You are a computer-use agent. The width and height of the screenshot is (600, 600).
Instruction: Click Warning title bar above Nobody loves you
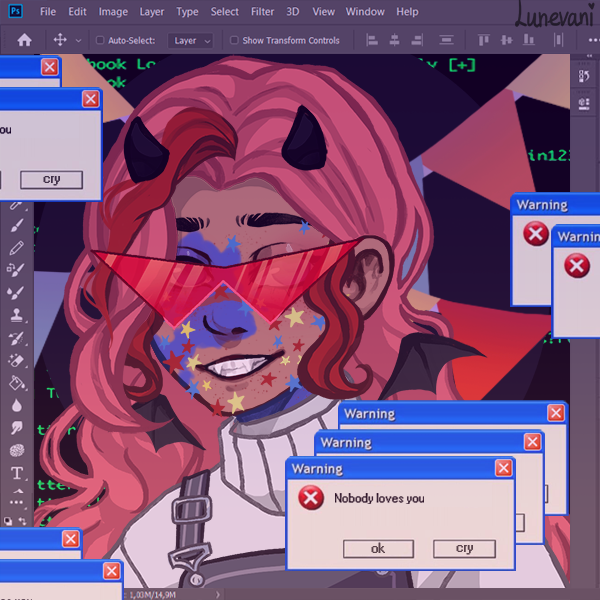(x=400, y=468)
